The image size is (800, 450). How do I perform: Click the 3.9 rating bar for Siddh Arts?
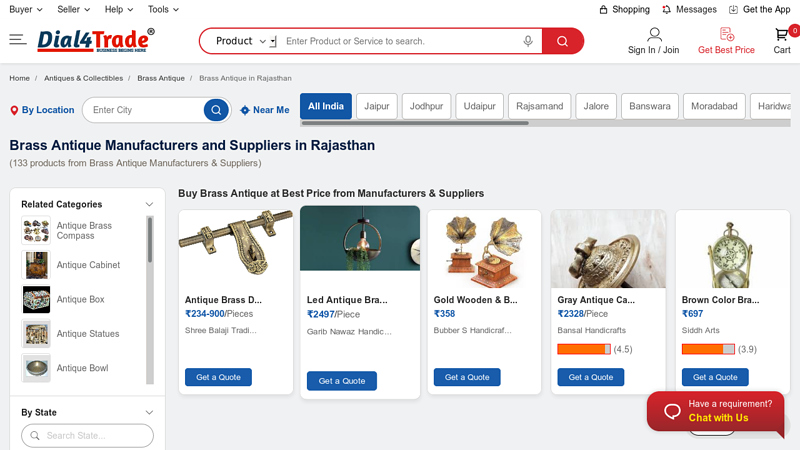[708, 349]
